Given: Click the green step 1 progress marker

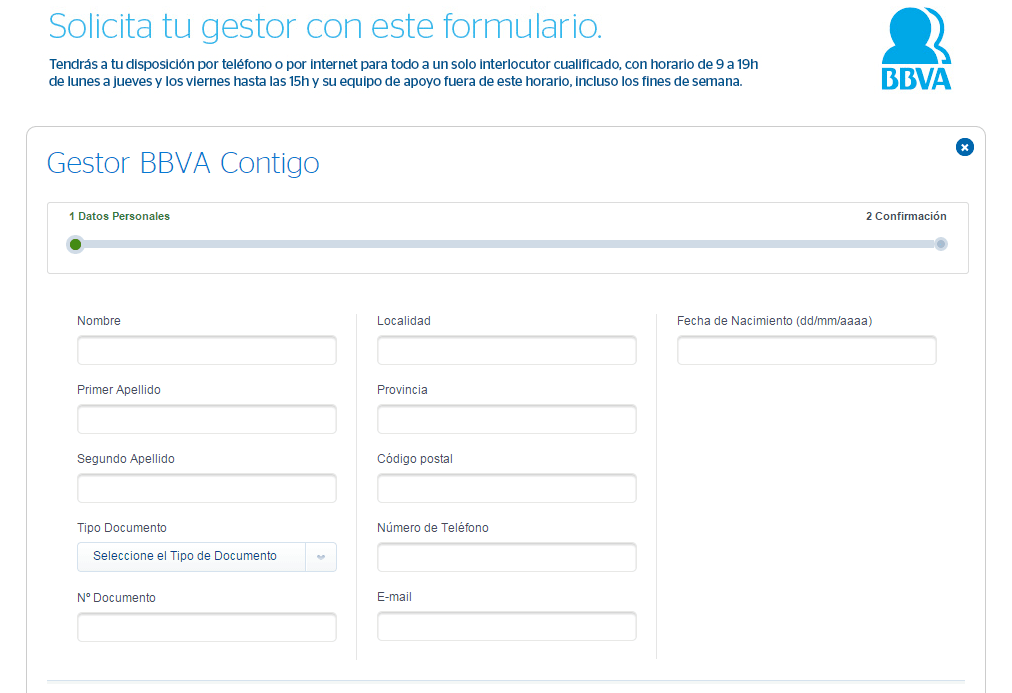Looking at the screenshot, I should [x=76, y=244].
